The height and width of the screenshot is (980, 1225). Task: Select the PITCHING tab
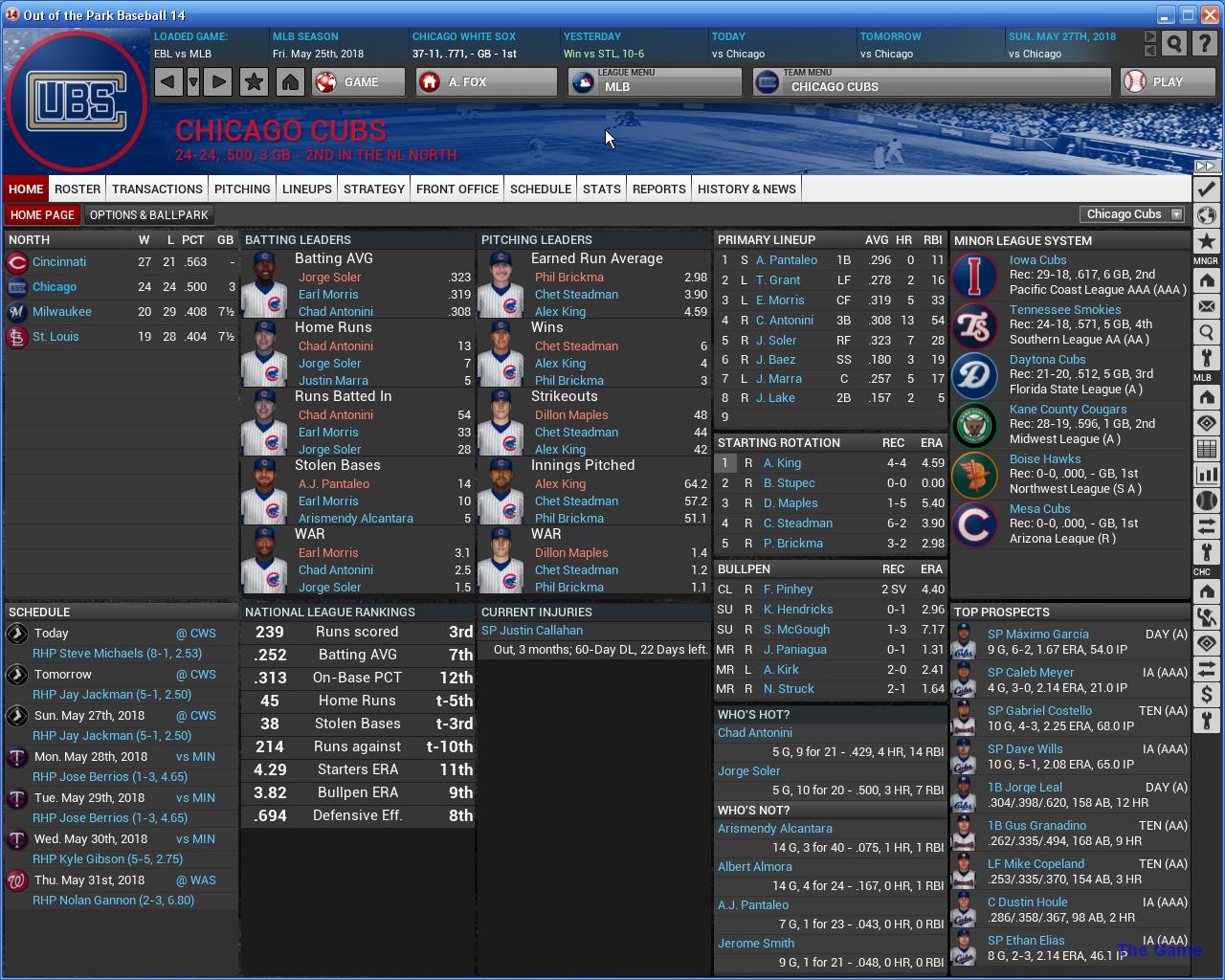click(242, 189)
